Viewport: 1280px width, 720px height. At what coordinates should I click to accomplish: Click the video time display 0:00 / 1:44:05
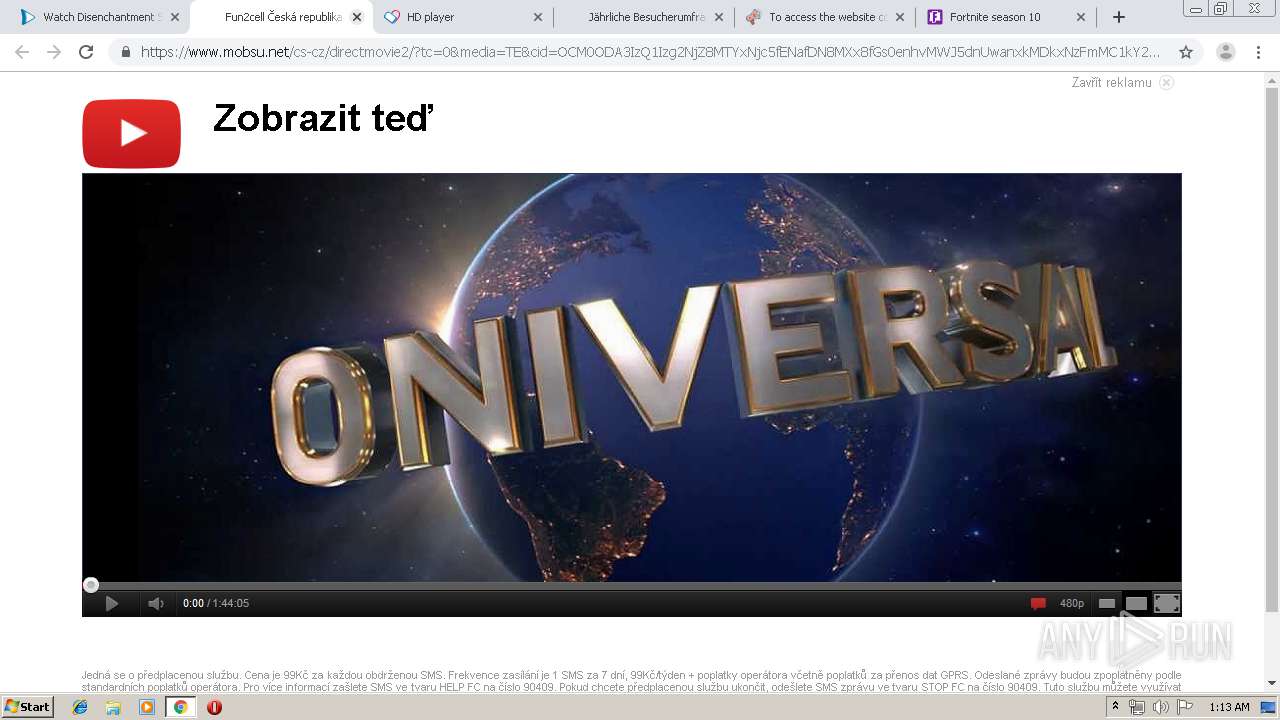click(x=216, y=603)
